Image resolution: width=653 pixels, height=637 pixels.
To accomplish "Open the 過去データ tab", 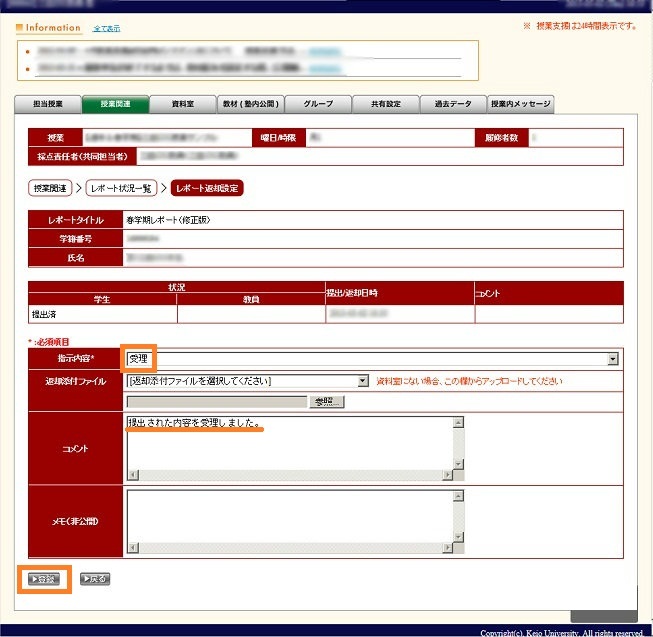I will [454, 104].
